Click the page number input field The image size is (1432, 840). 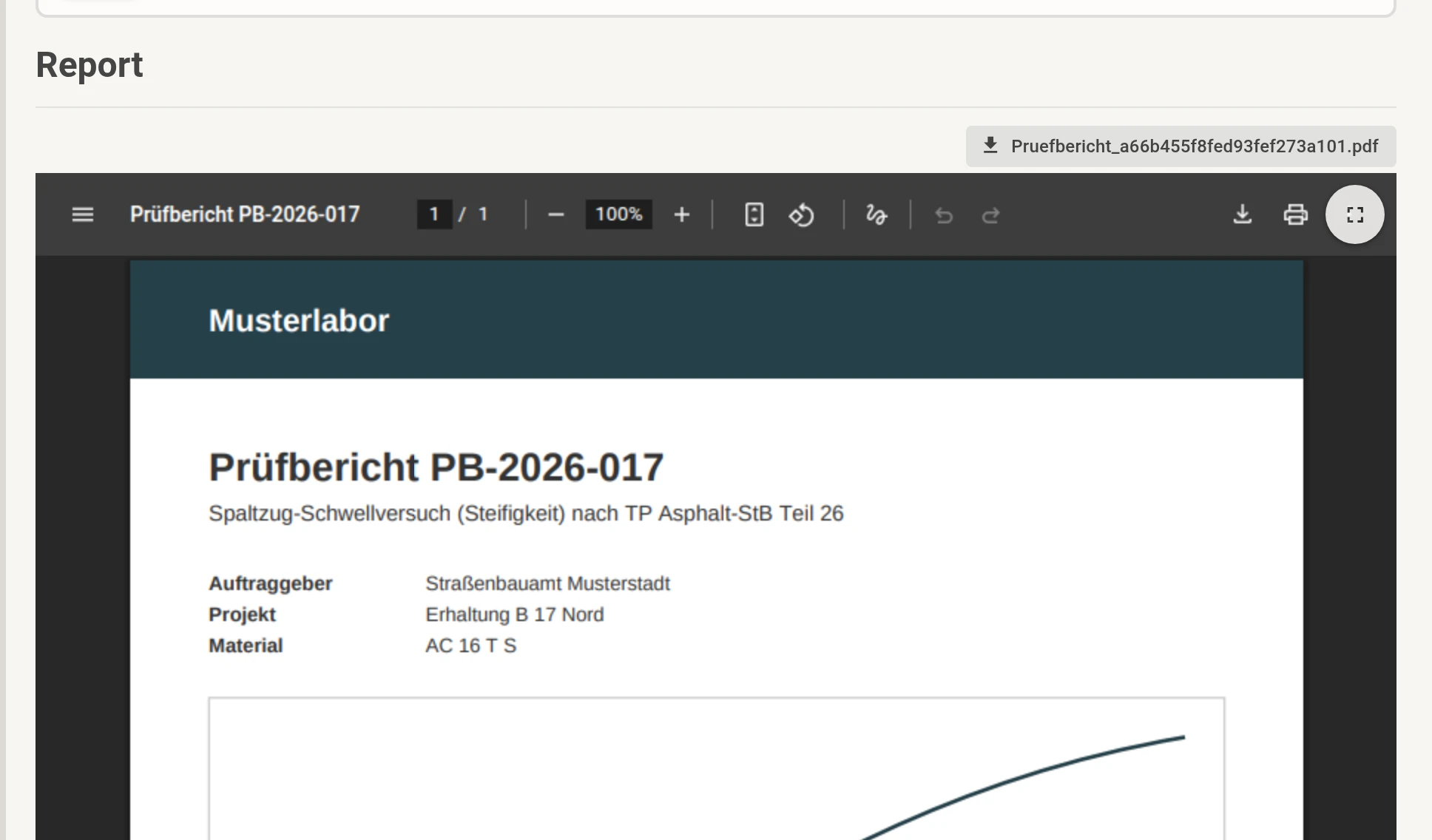434,214
